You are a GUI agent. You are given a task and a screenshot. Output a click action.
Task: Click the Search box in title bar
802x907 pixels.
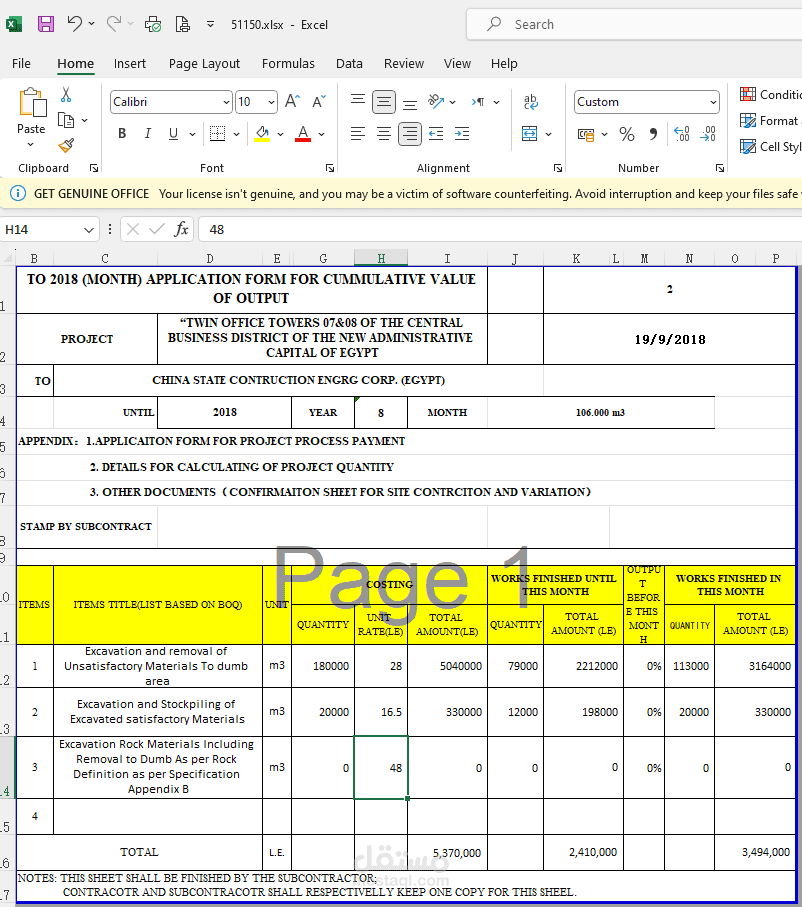click(634, 24)
